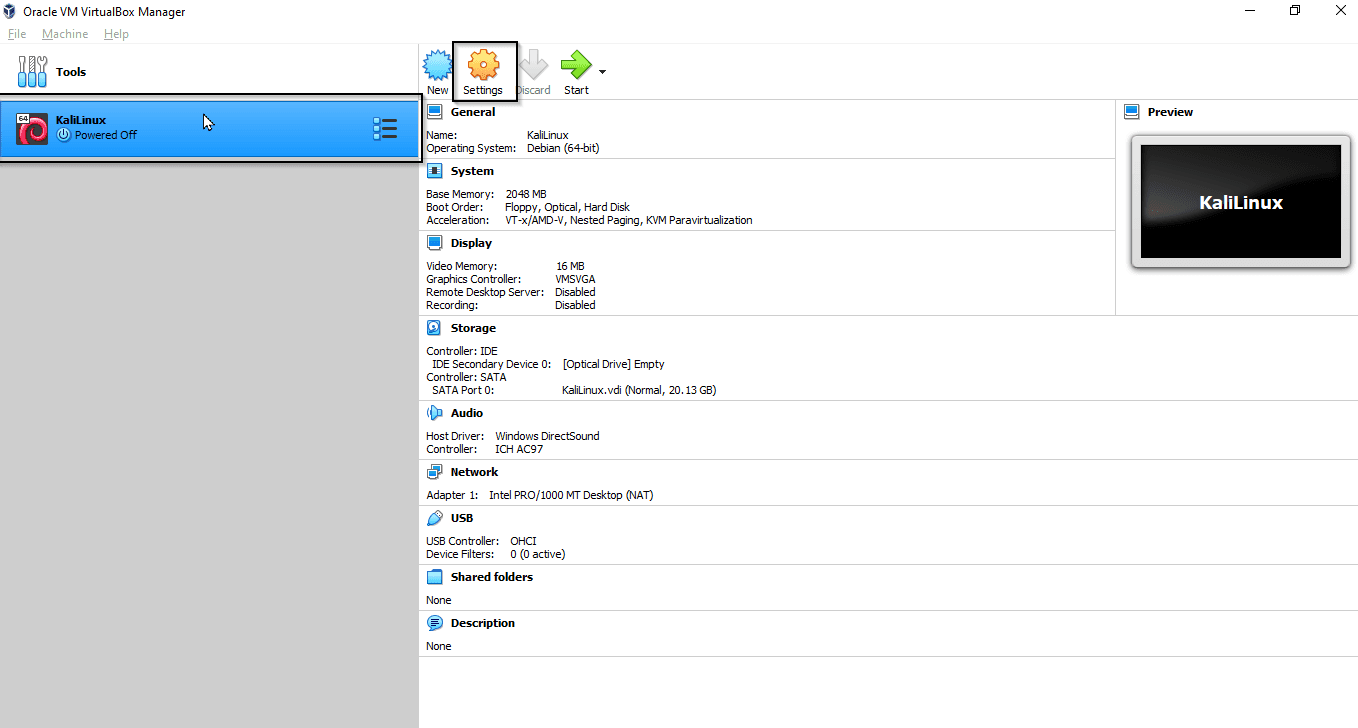Click the Storage section disk icon
This screenshot has height=728, width=1358.
pyautogui.click(x=434, y=328)
